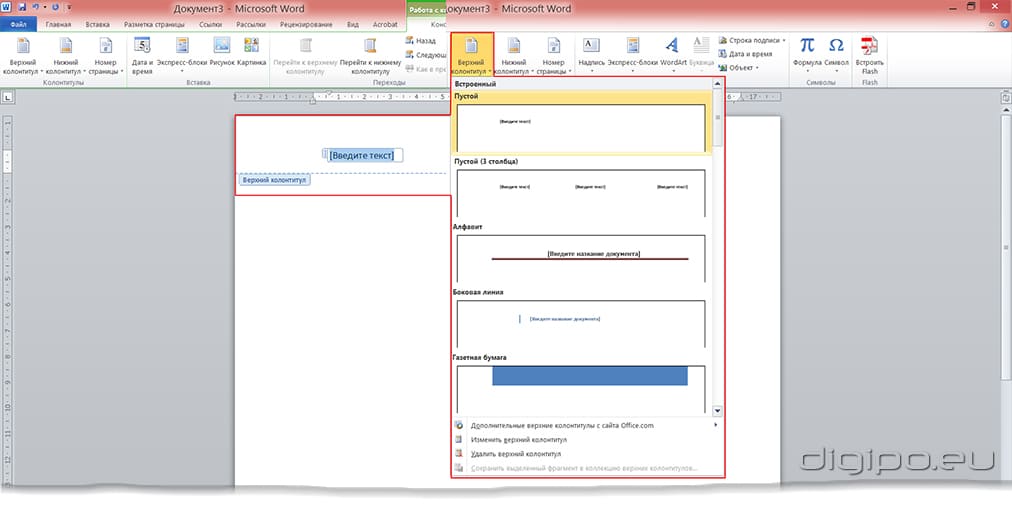Click the [Введите текст] placeholder in the document header
Image resolution: width=1012 pixels, height=509 pixels.
[361, 155]
